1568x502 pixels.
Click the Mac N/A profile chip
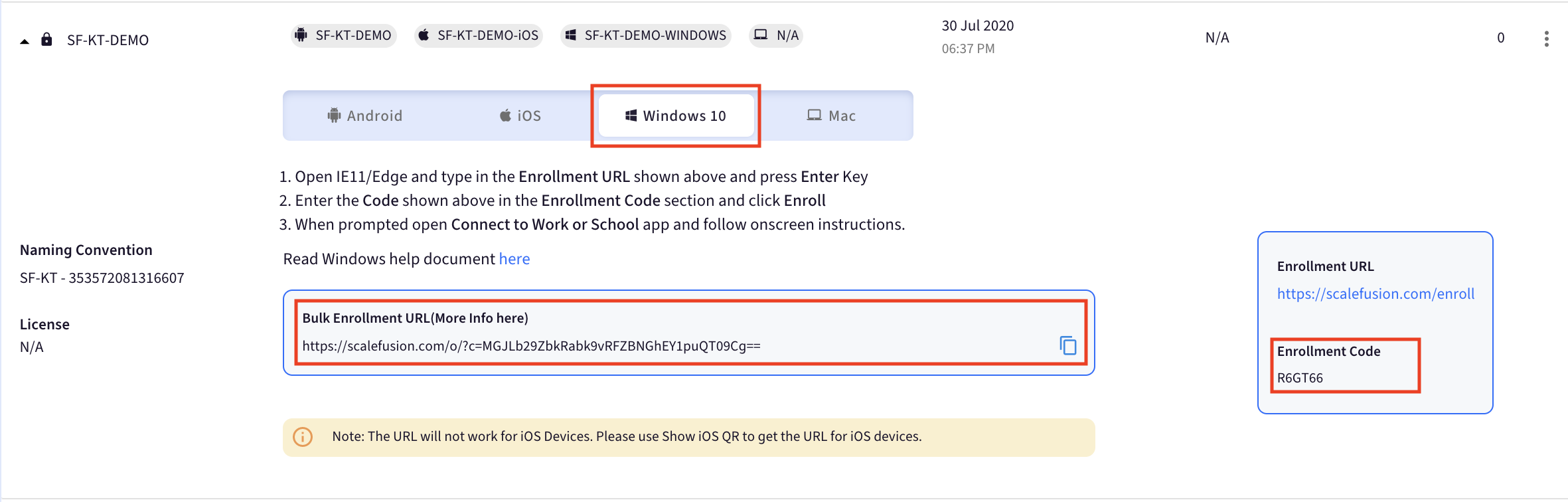776,35
